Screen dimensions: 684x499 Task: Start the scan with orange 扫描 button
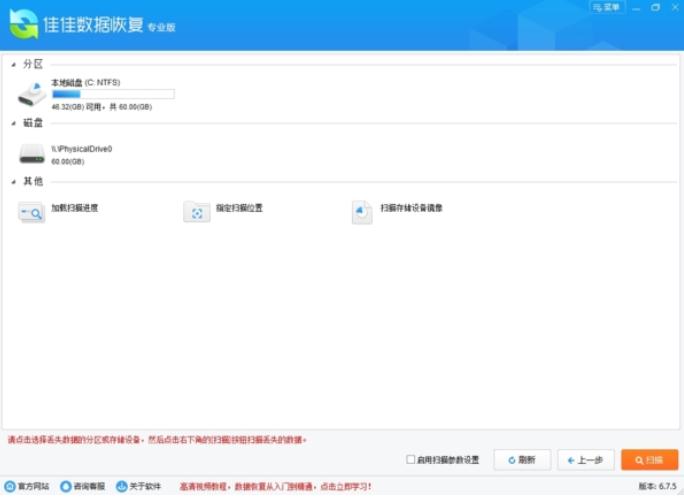[650, 460]
